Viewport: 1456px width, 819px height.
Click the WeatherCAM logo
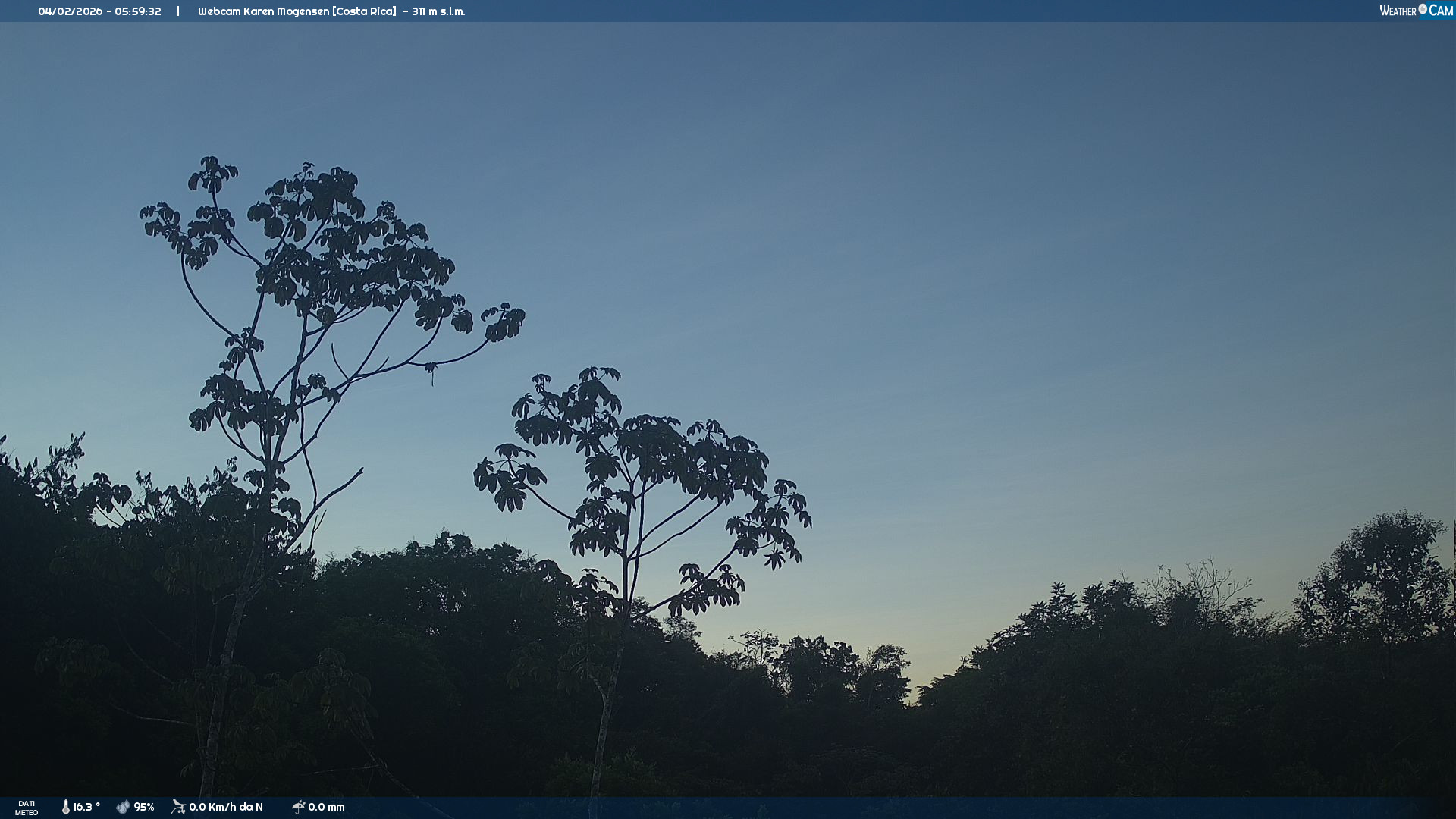(x=1416, y=11)
